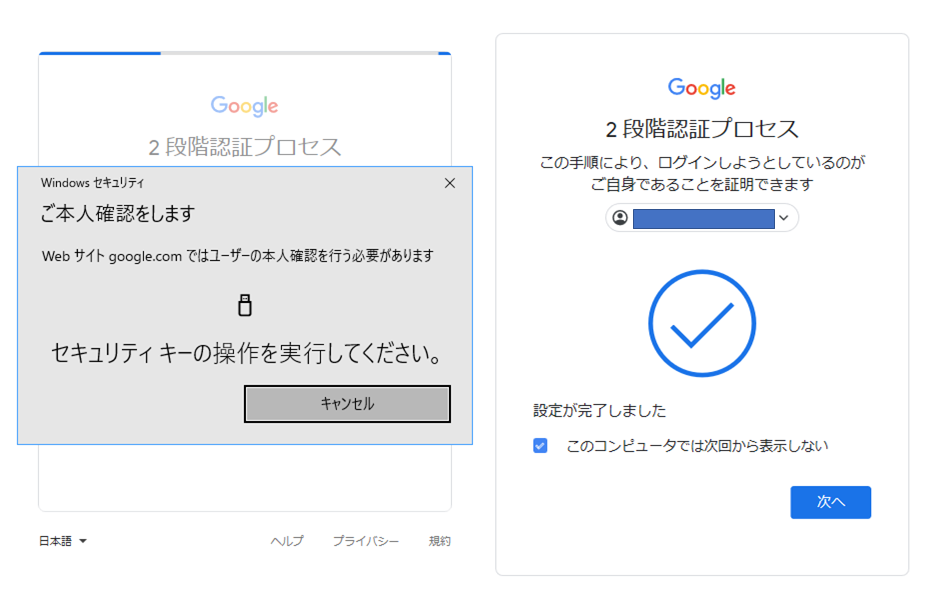930x592 pixels.
Task: Click the USB security key icon
Action: click(245, 305)
